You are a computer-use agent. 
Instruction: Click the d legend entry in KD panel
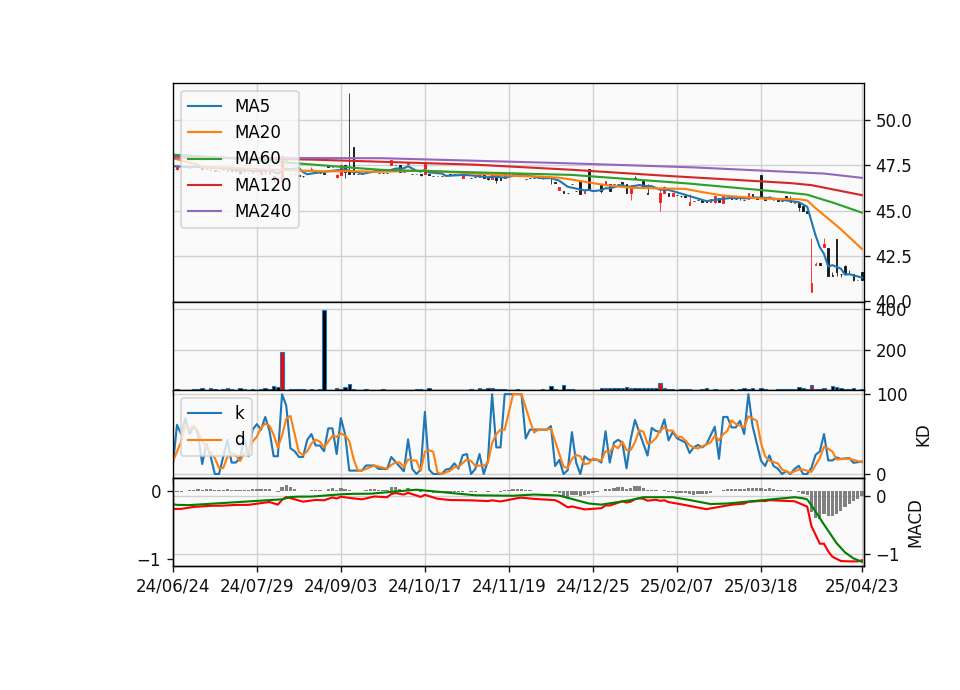point(239,438)
